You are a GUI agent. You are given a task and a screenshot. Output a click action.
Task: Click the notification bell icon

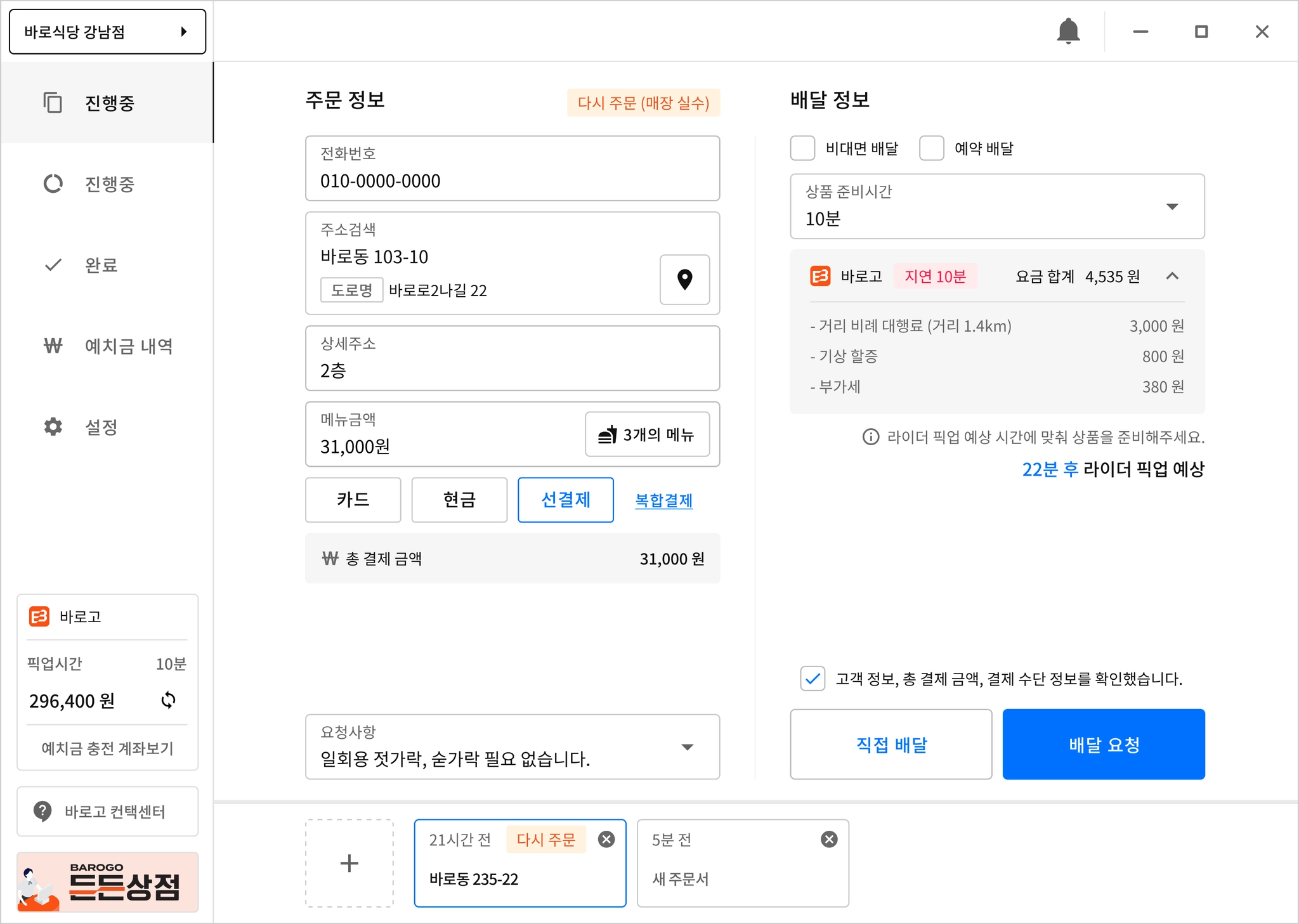click(1068, 31)
